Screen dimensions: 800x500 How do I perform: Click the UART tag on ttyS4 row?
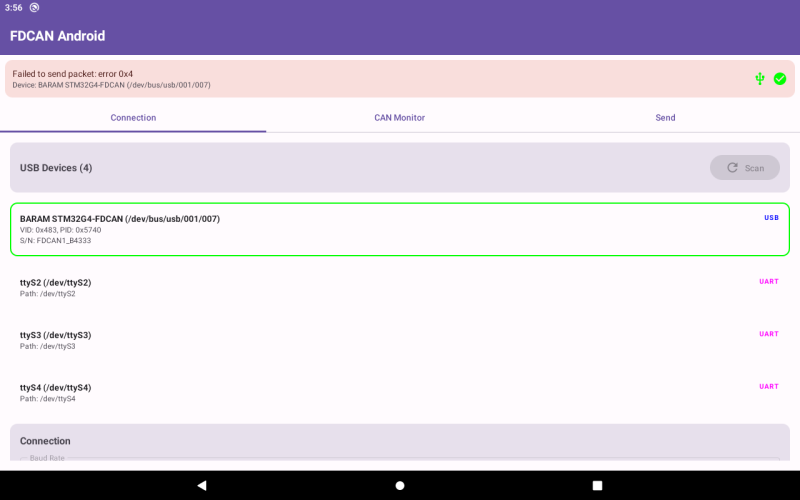point(768,386)
